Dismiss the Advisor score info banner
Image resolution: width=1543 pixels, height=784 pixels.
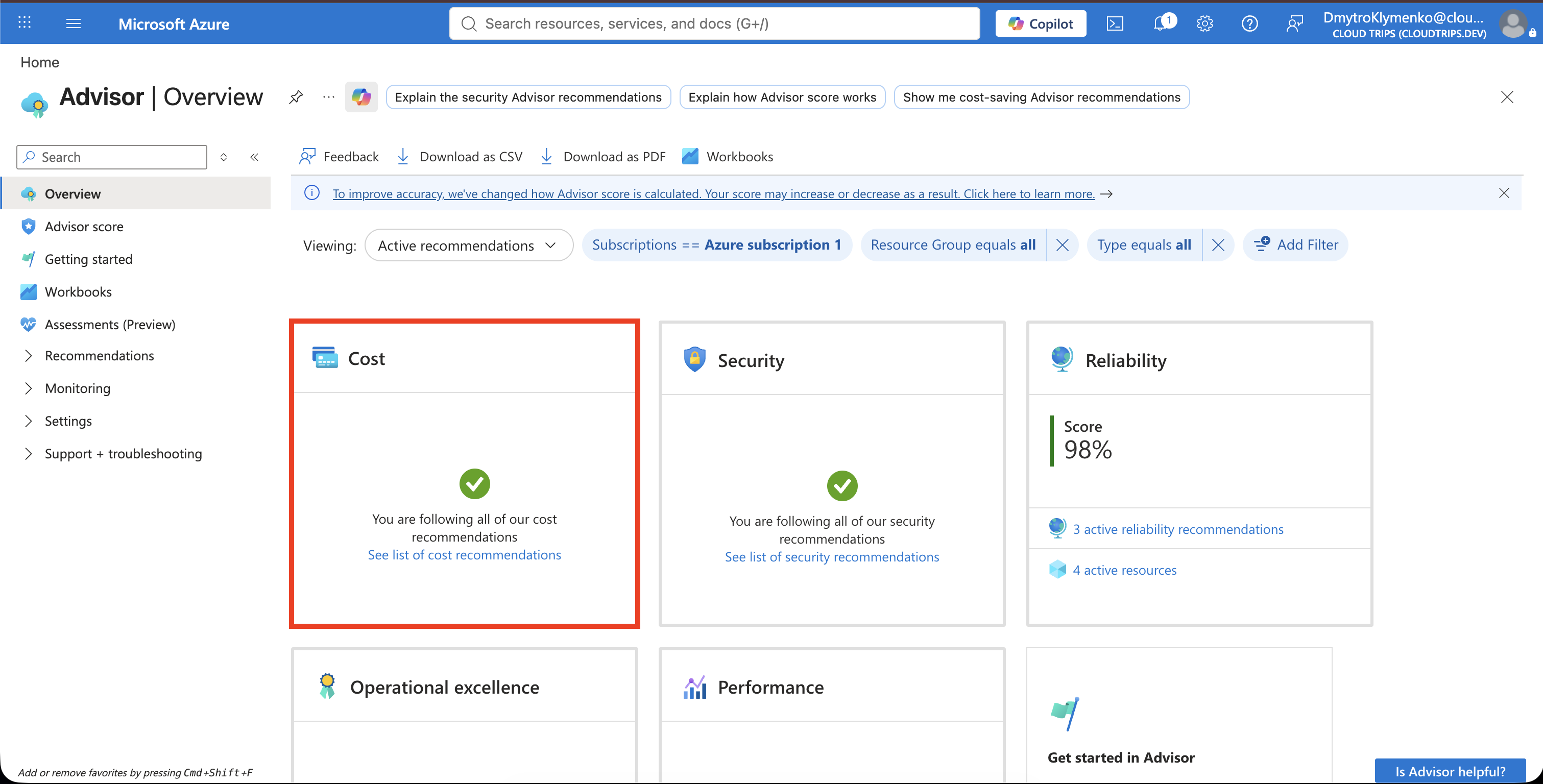pos(1504,193)
